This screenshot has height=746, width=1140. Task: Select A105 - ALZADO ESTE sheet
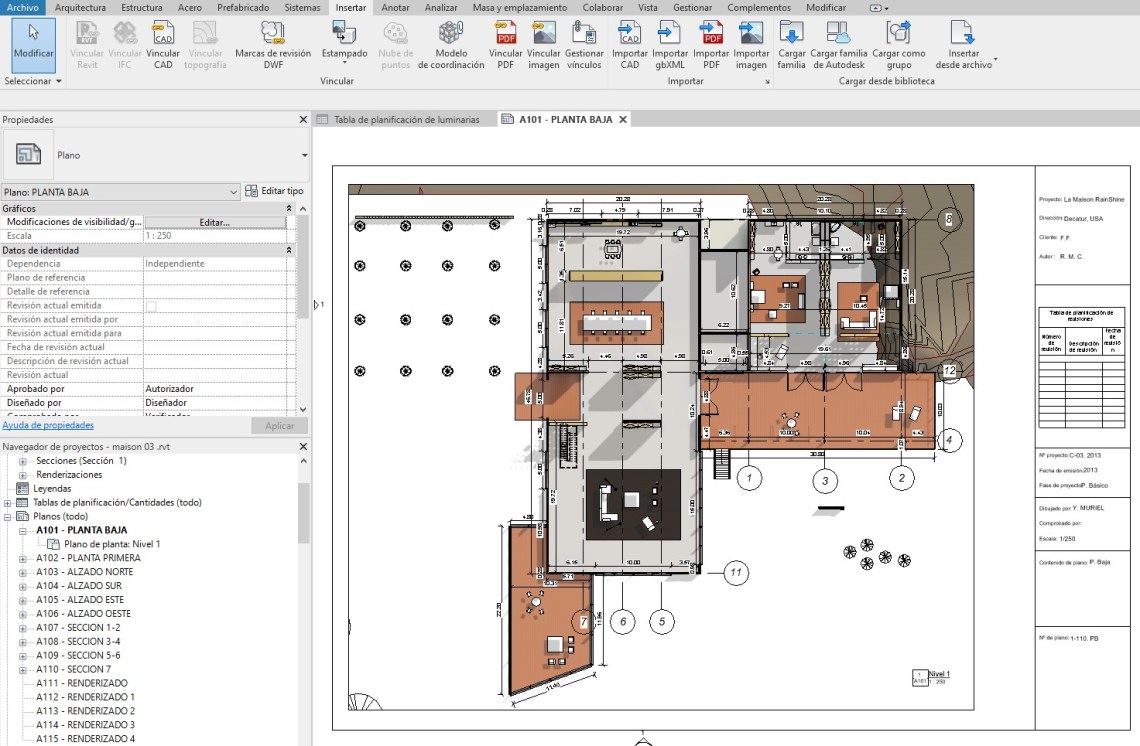pos(80,600)
